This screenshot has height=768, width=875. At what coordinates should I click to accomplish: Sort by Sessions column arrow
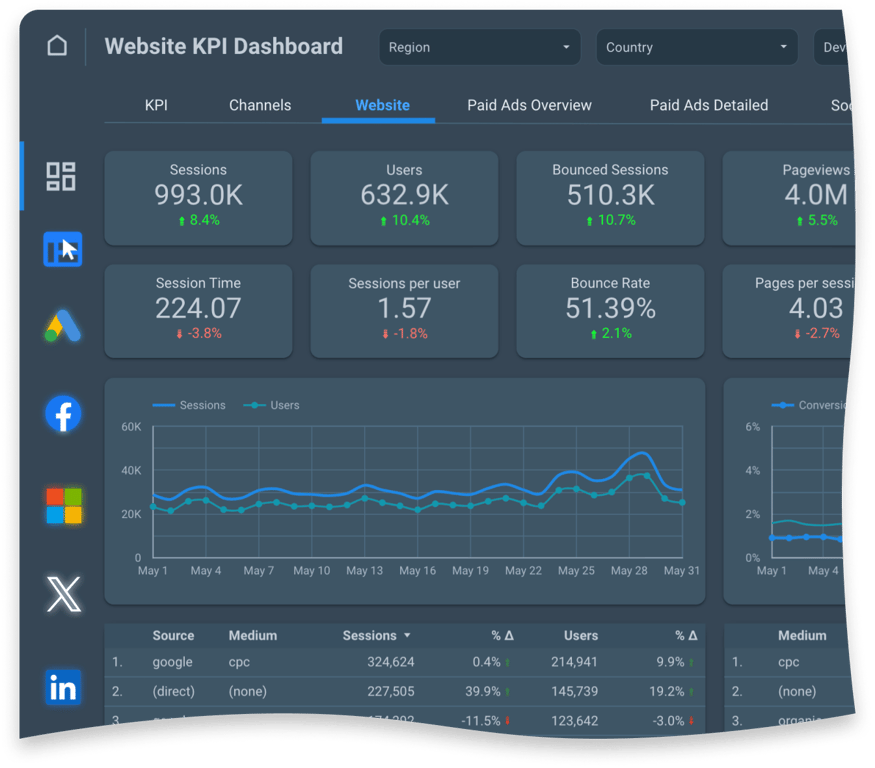click(407, 636)
